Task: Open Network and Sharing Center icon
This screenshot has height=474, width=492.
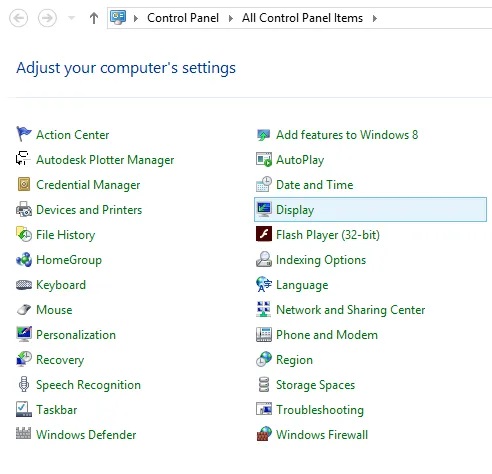Action: [x=264, y=309]
